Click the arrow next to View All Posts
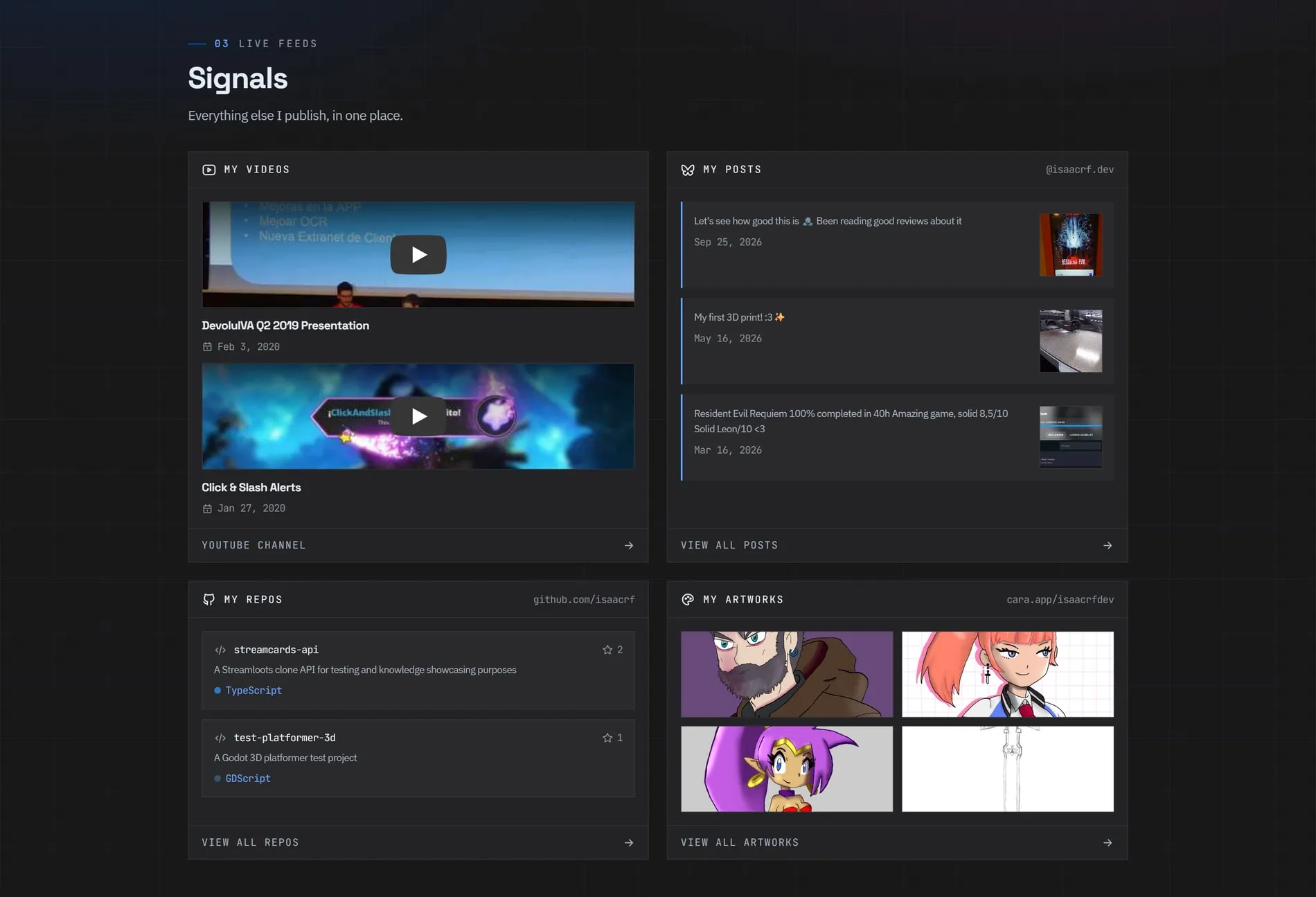Image resolution: width=1316 pixels, height=897 pixels. (x=1108, y=546)
